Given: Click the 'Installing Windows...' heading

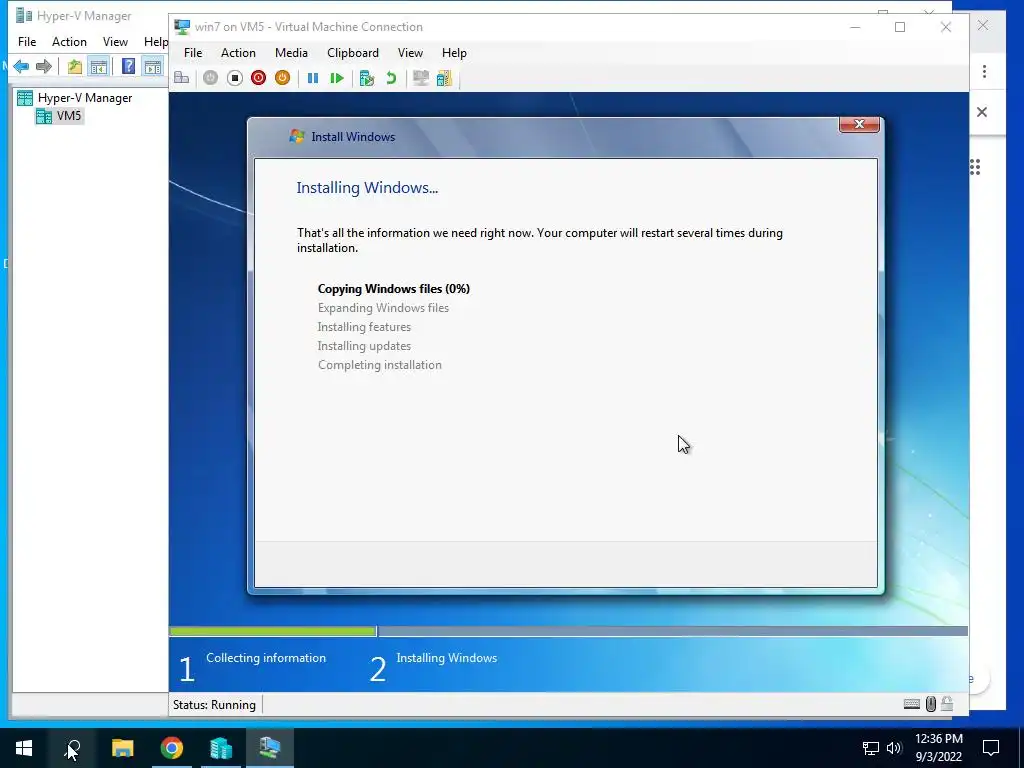Looking at the screenshot, I should click(x=367, y=187).
